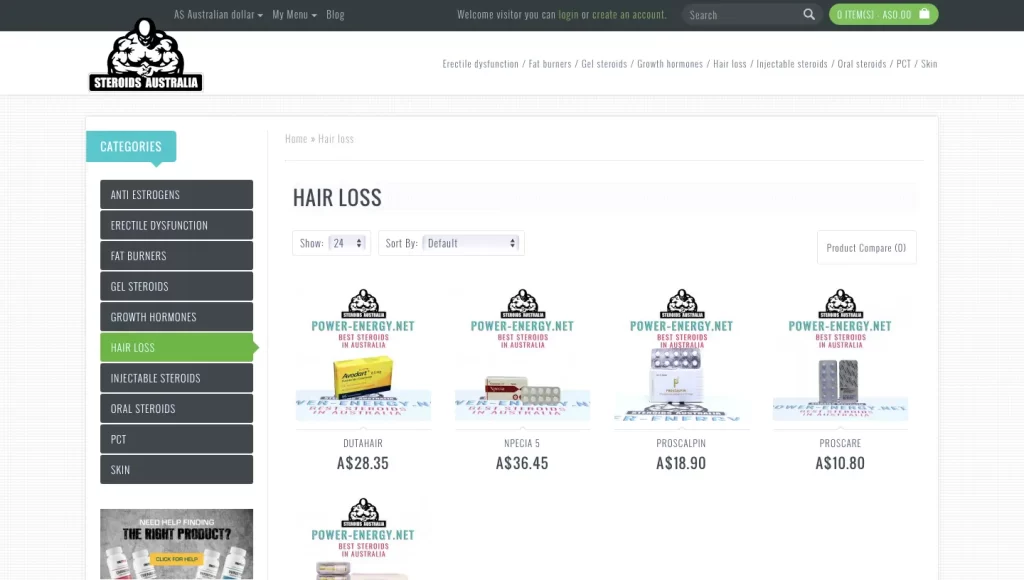Select Anti Estrogens category in sidebar
This screenshot has width=1024, height=580.
176,195
